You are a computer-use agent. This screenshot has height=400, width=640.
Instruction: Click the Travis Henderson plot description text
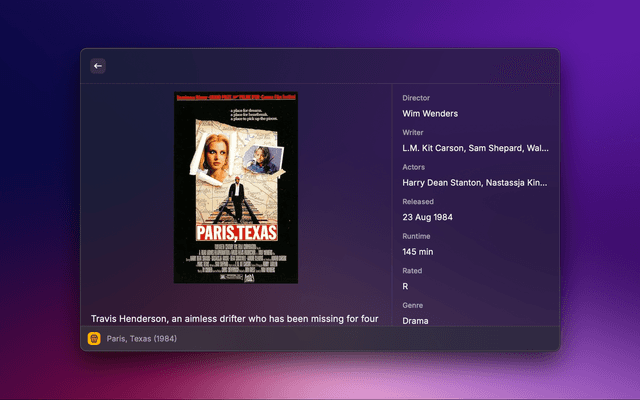point(235,318)
